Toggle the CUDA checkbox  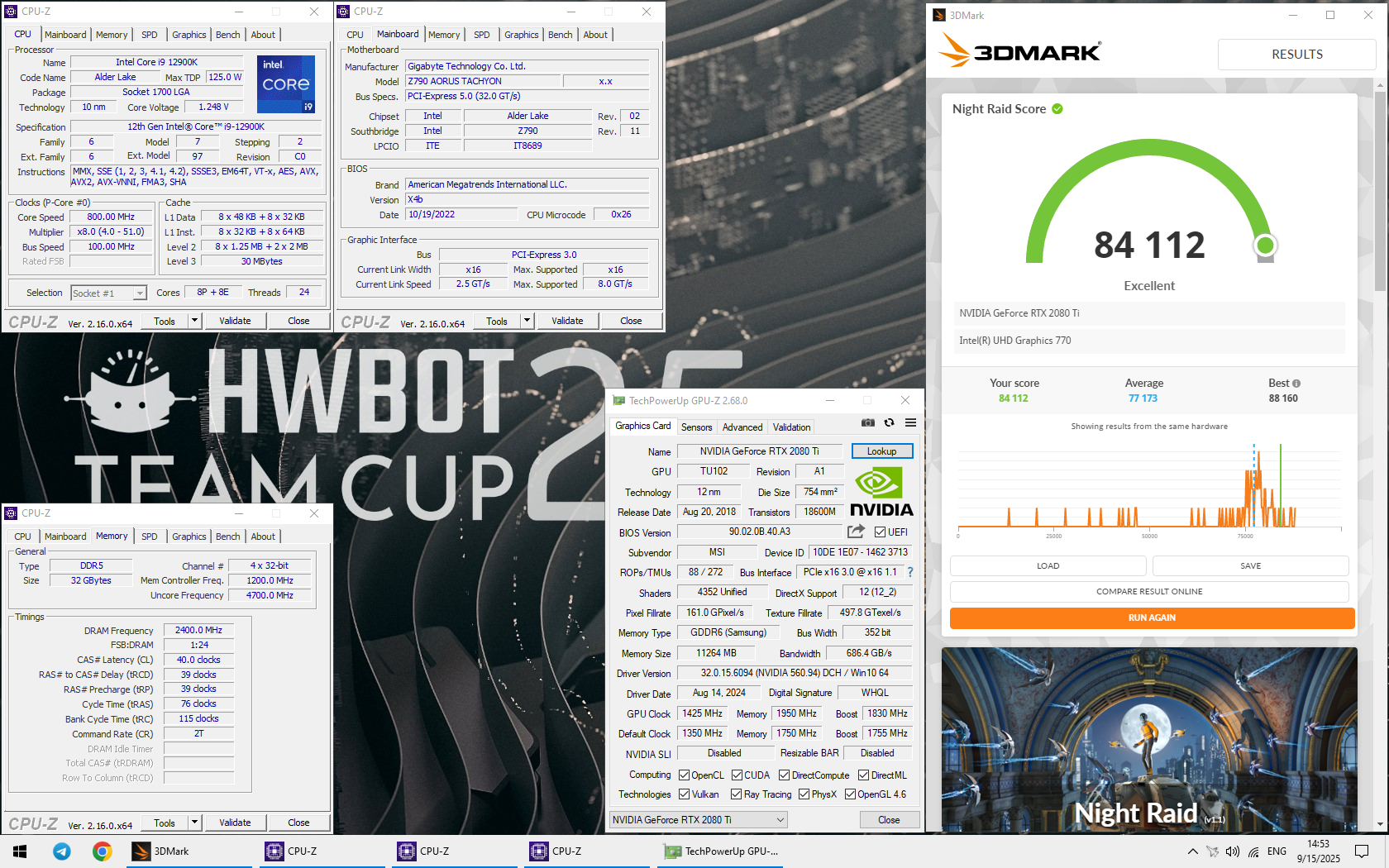(x=737, y=775)
